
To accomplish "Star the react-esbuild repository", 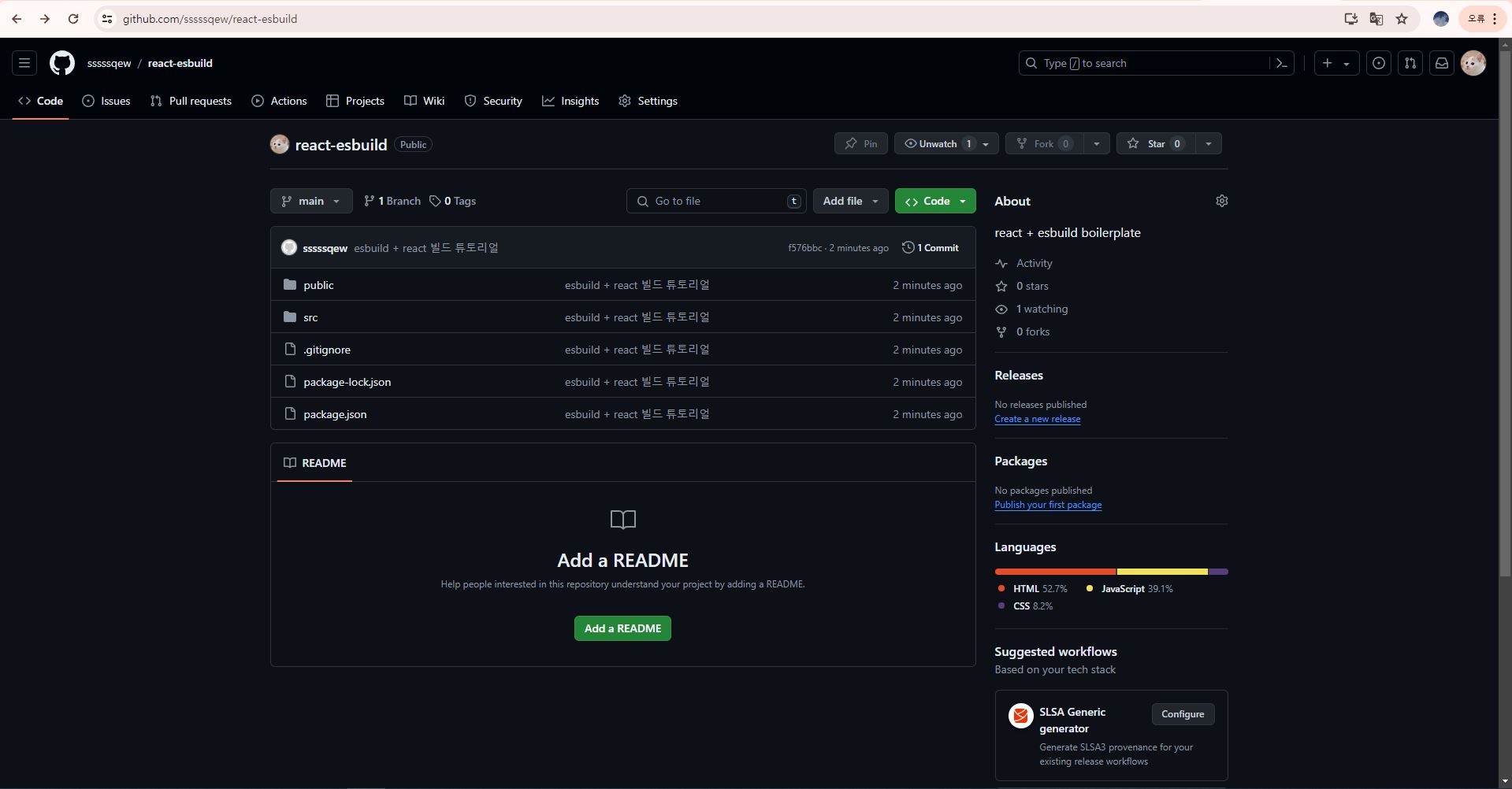I will pos(1156,143).
